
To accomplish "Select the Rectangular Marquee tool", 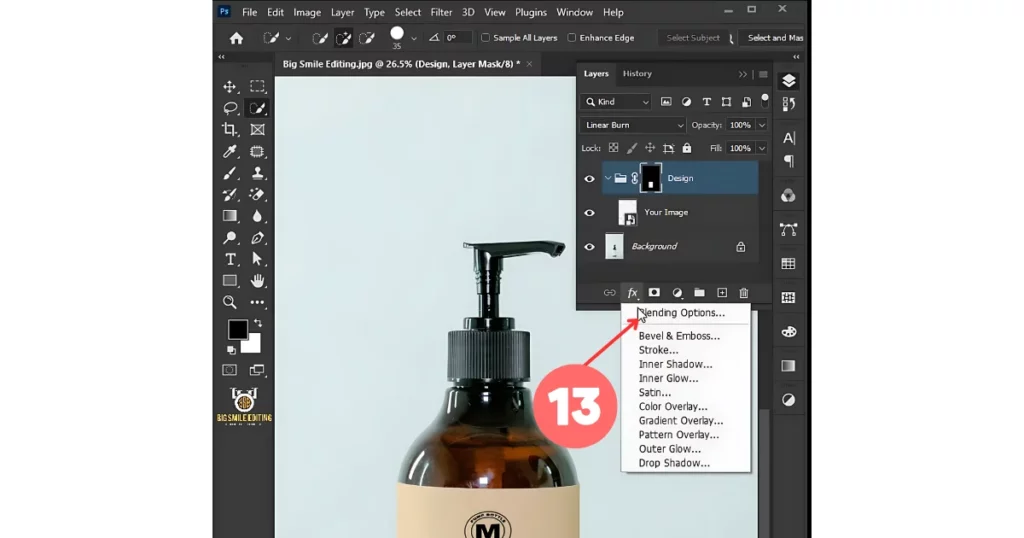I will point(257,86).
